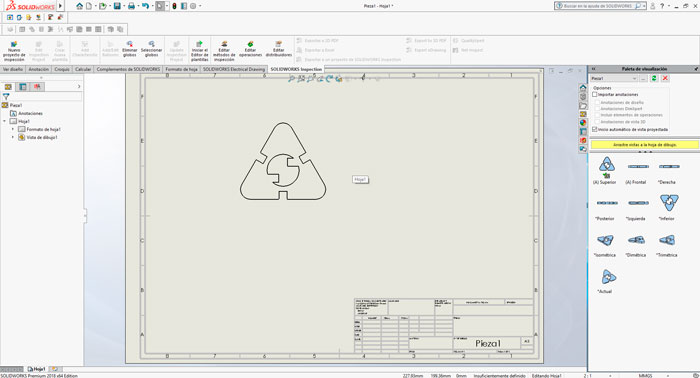Undo the last action

pos(145,6)
